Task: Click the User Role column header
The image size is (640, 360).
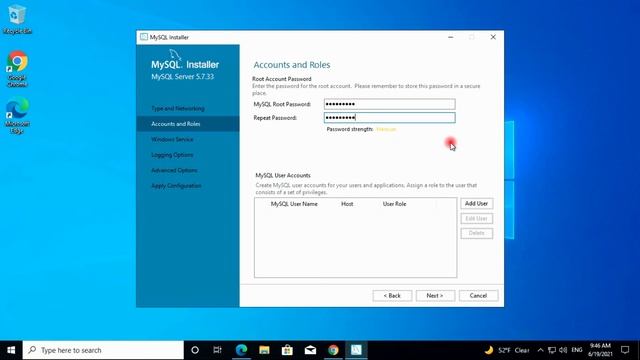Action: [x=394, y=204]
